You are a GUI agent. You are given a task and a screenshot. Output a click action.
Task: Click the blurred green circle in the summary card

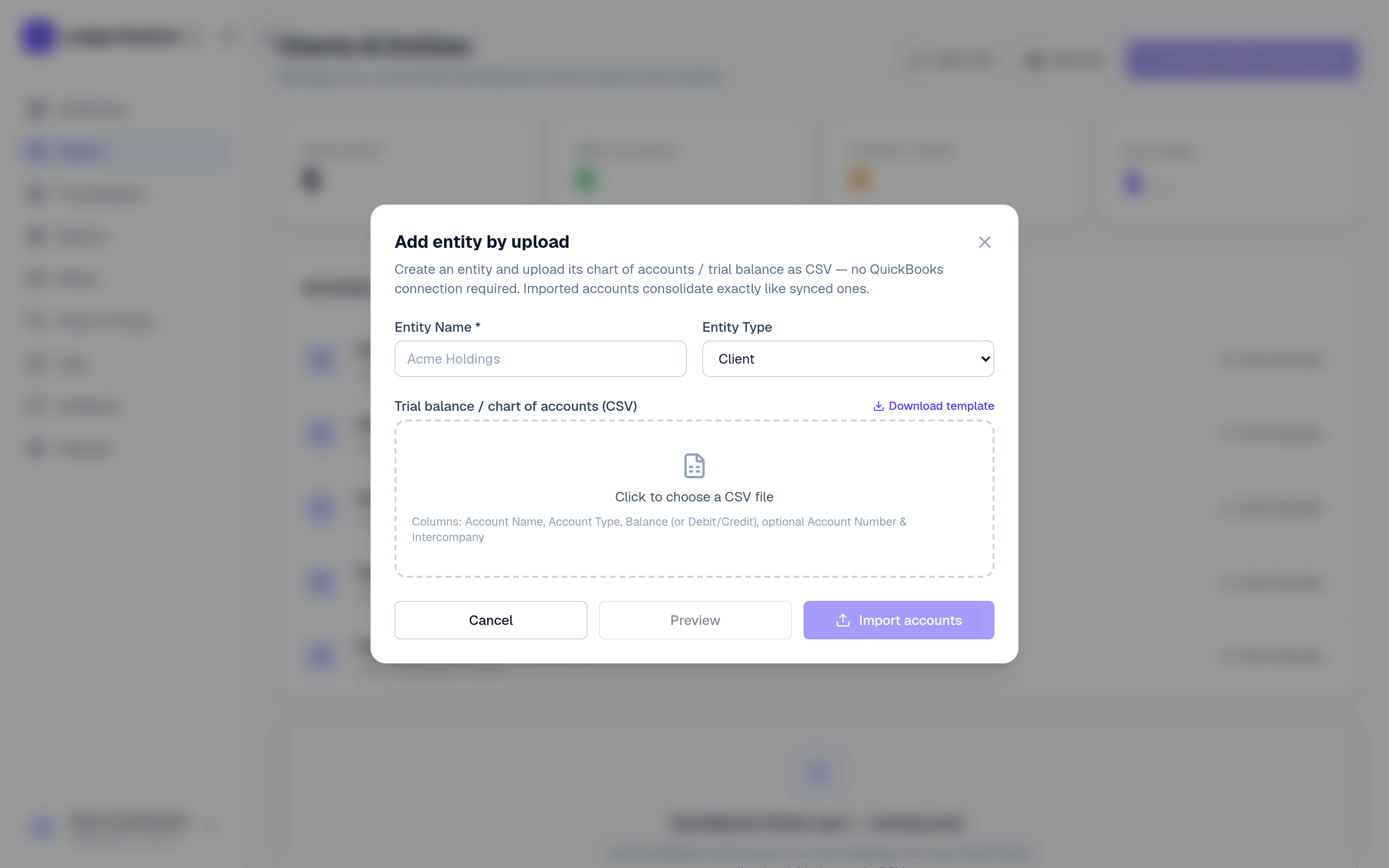586,180
